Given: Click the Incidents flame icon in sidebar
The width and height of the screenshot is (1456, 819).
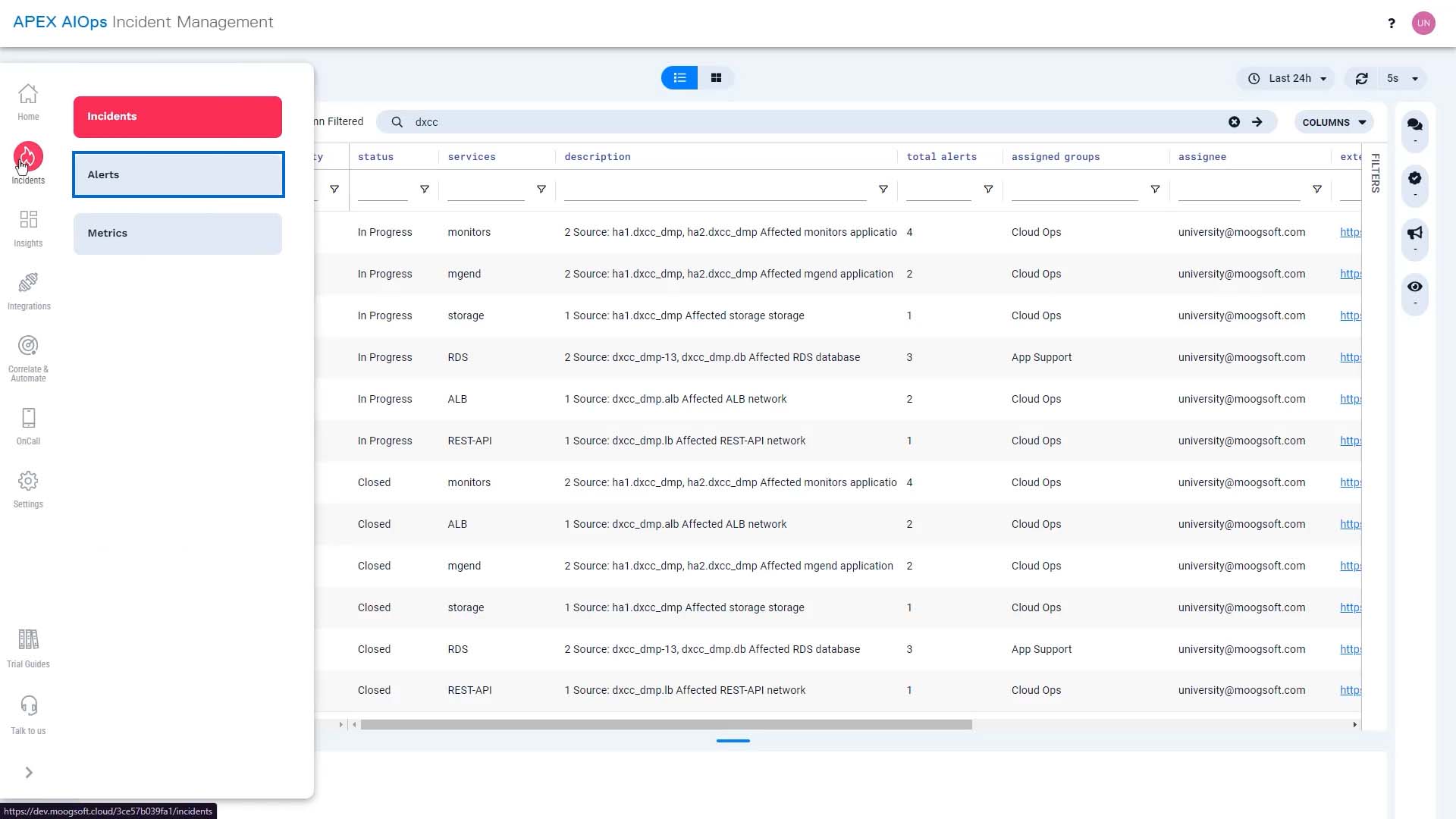Looking at the screenshot, I should (x=28, y=157).
